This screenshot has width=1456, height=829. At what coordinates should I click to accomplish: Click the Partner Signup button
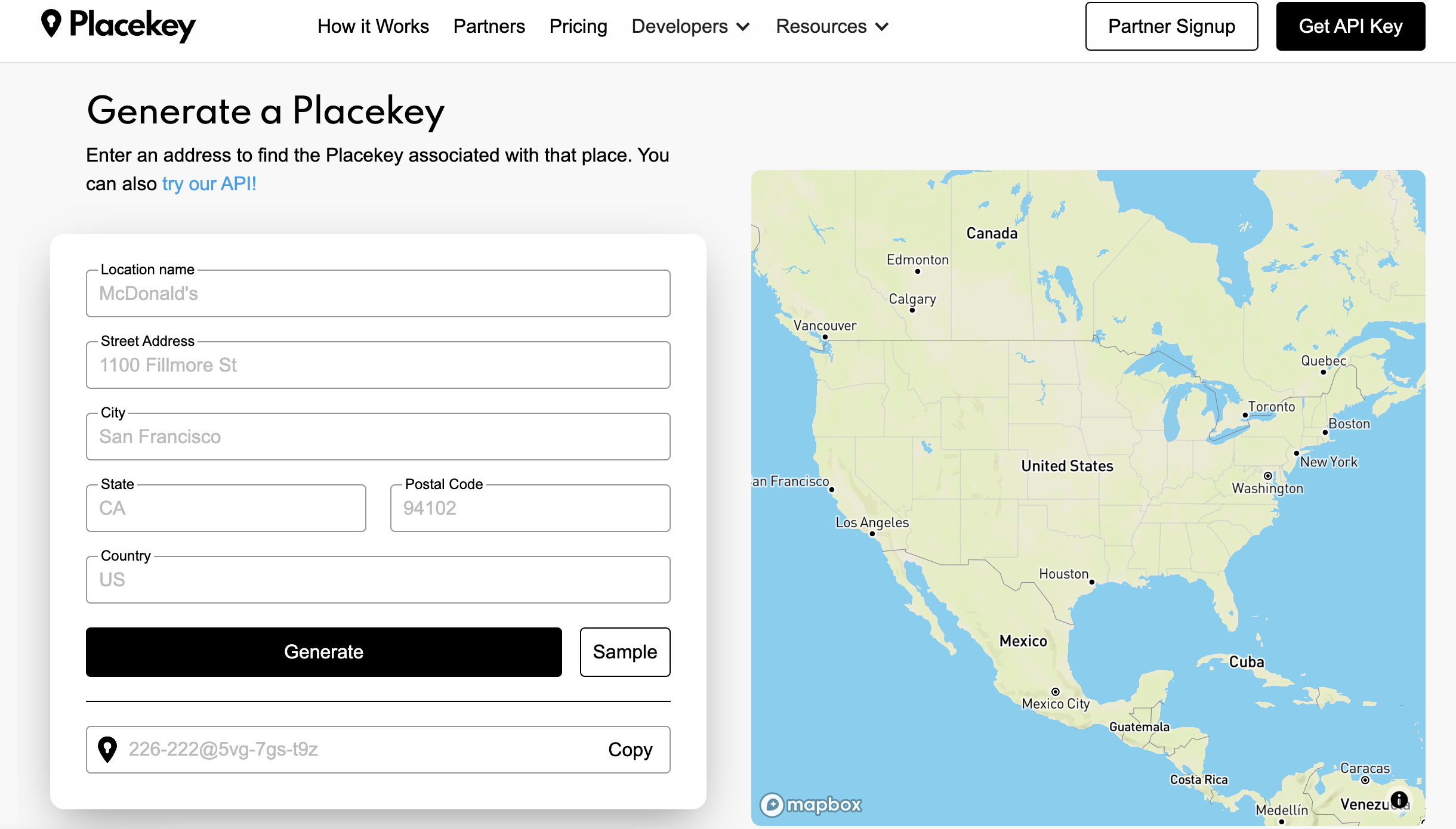click(1171, 26)
